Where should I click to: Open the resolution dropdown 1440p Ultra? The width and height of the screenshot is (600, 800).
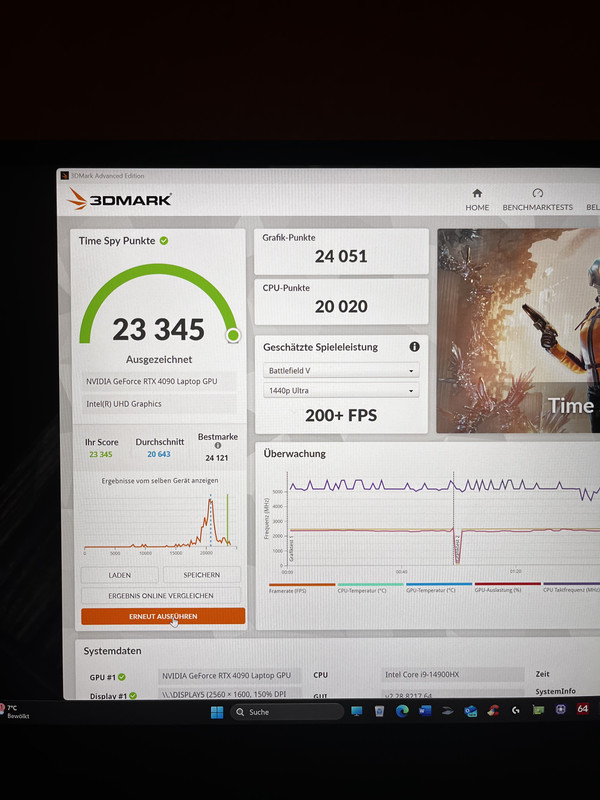341,390
